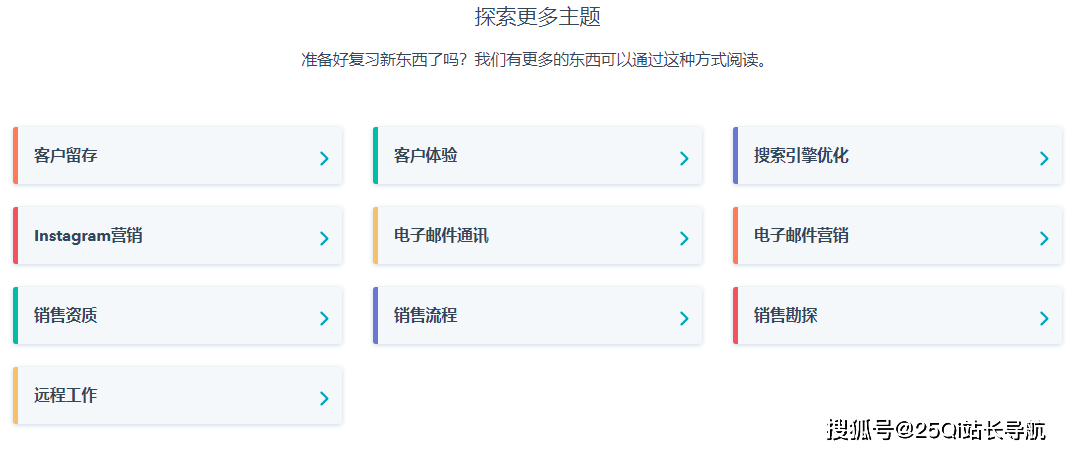1069x453 pixels.
Task: Click the chevron beside 电子邮件营销
Action: click(1044, 238)
